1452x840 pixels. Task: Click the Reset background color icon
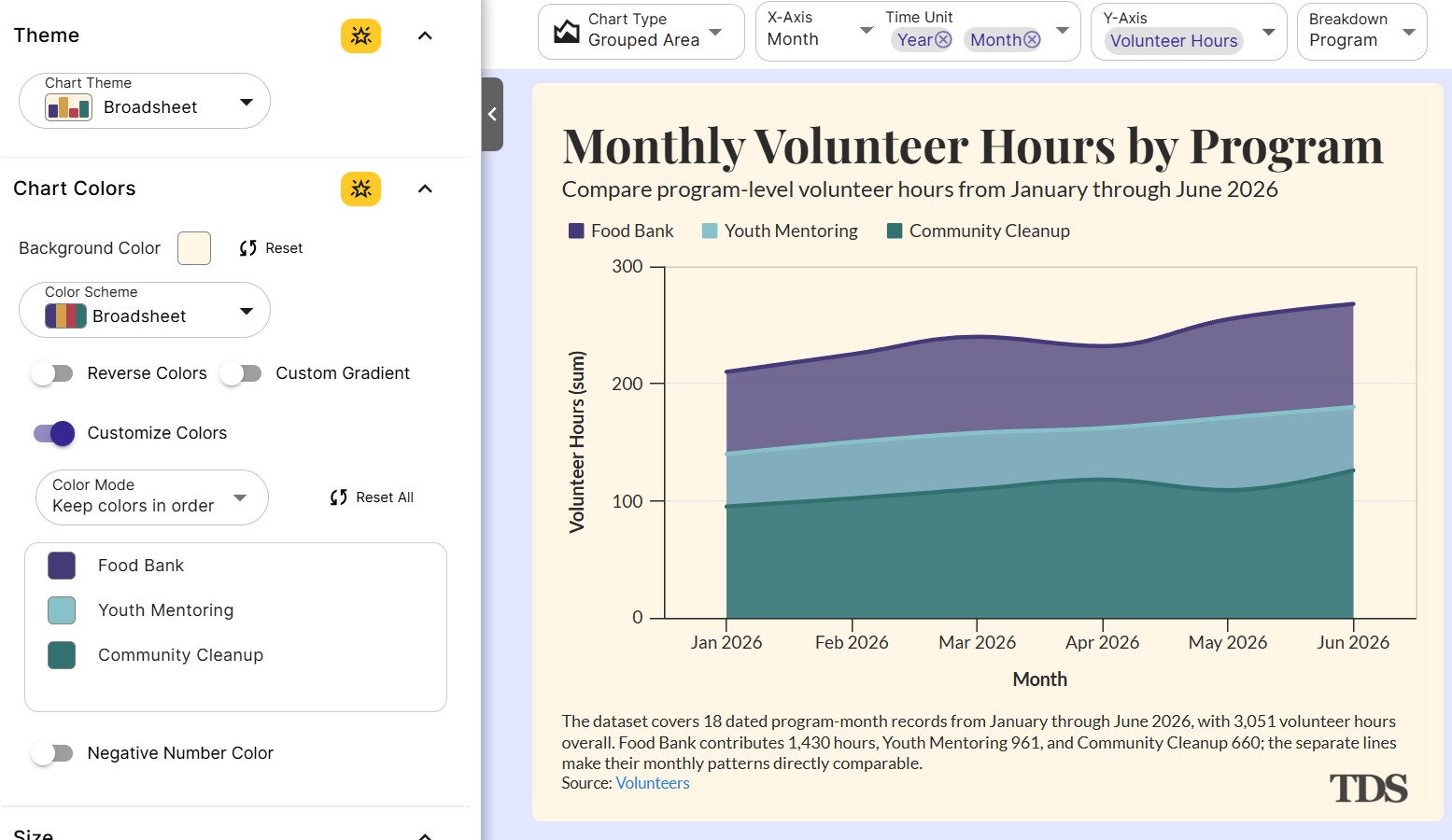coord(247,248)
